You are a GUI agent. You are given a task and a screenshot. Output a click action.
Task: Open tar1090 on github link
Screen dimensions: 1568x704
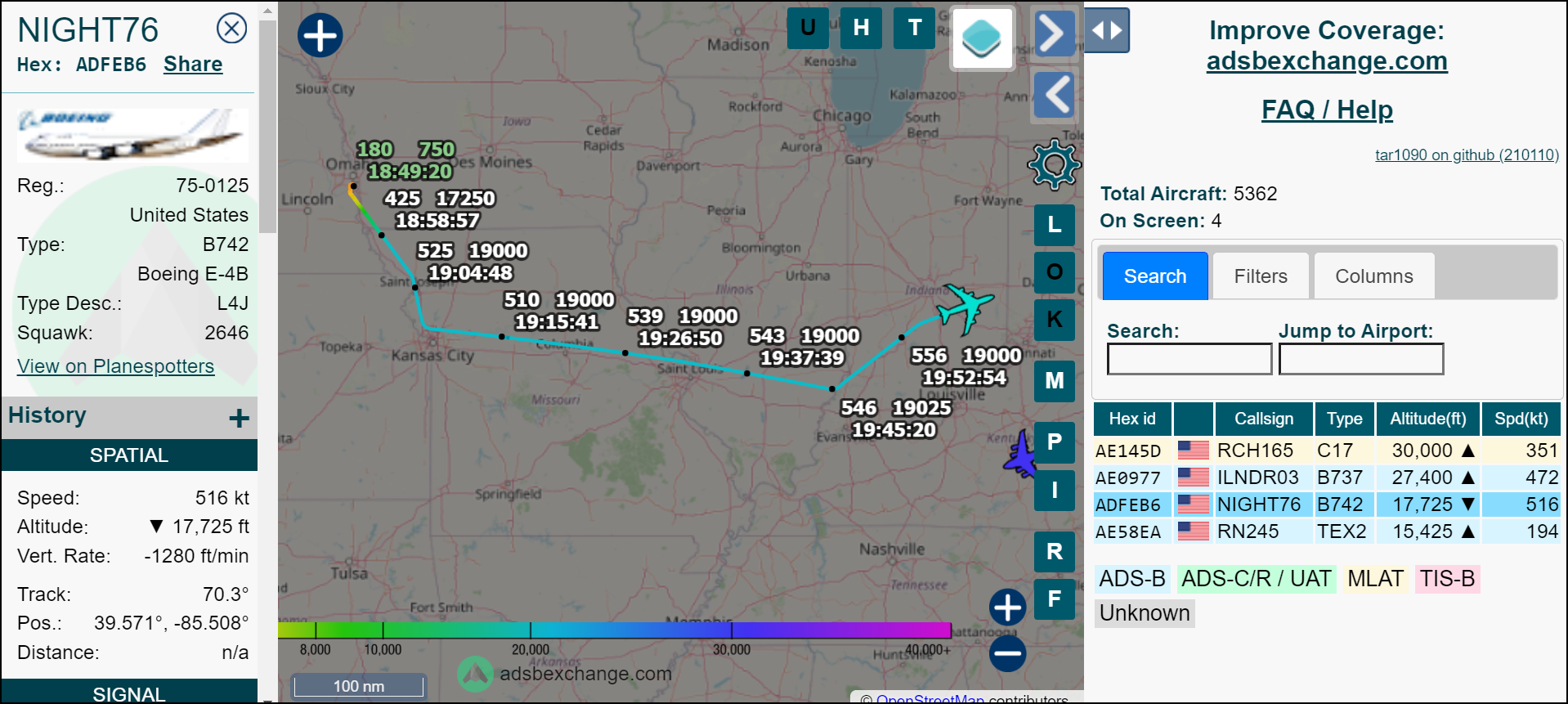pos(1467,155)
